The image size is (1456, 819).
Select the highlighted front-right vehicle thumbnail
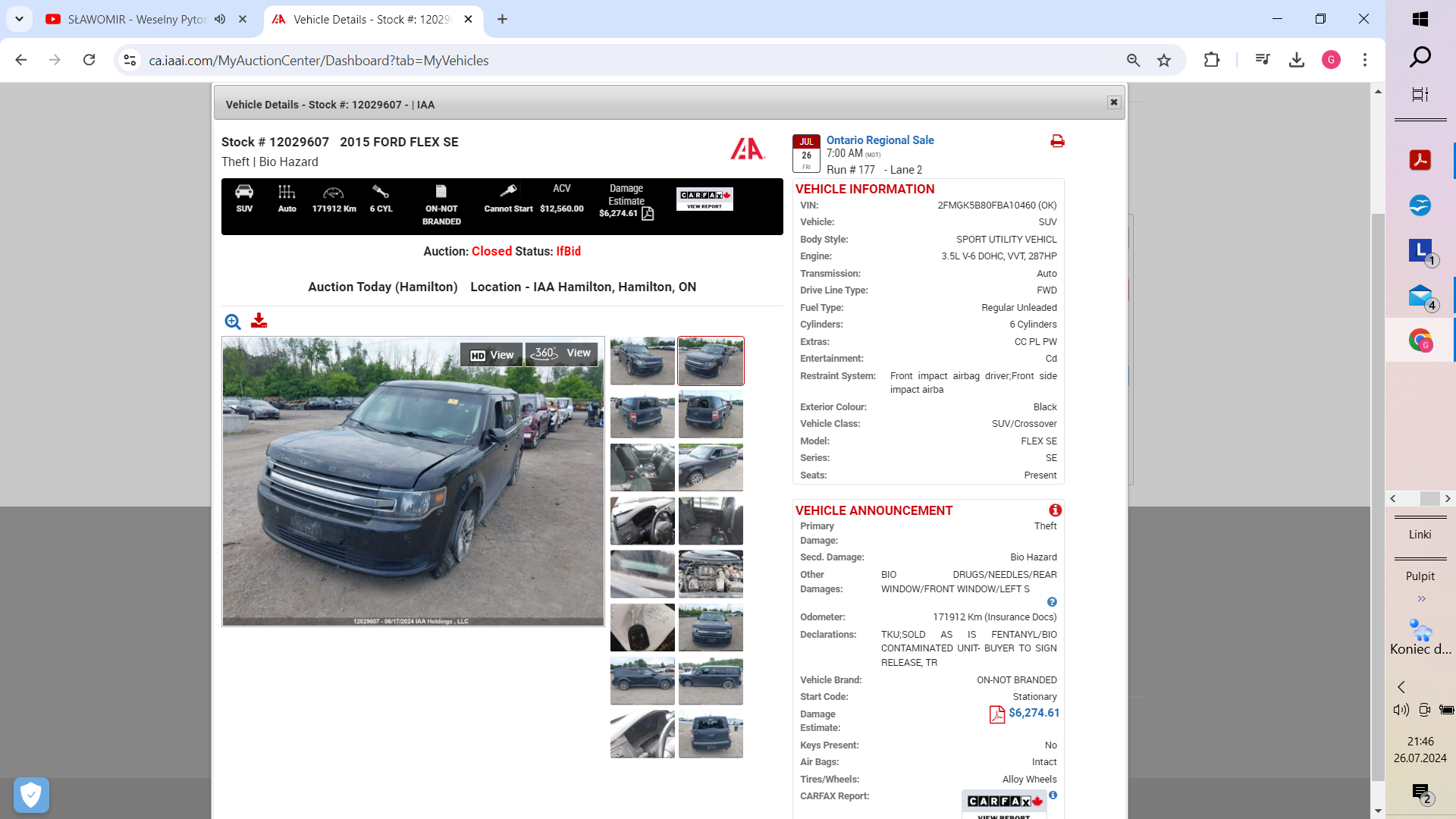click(x=711, y=361)
